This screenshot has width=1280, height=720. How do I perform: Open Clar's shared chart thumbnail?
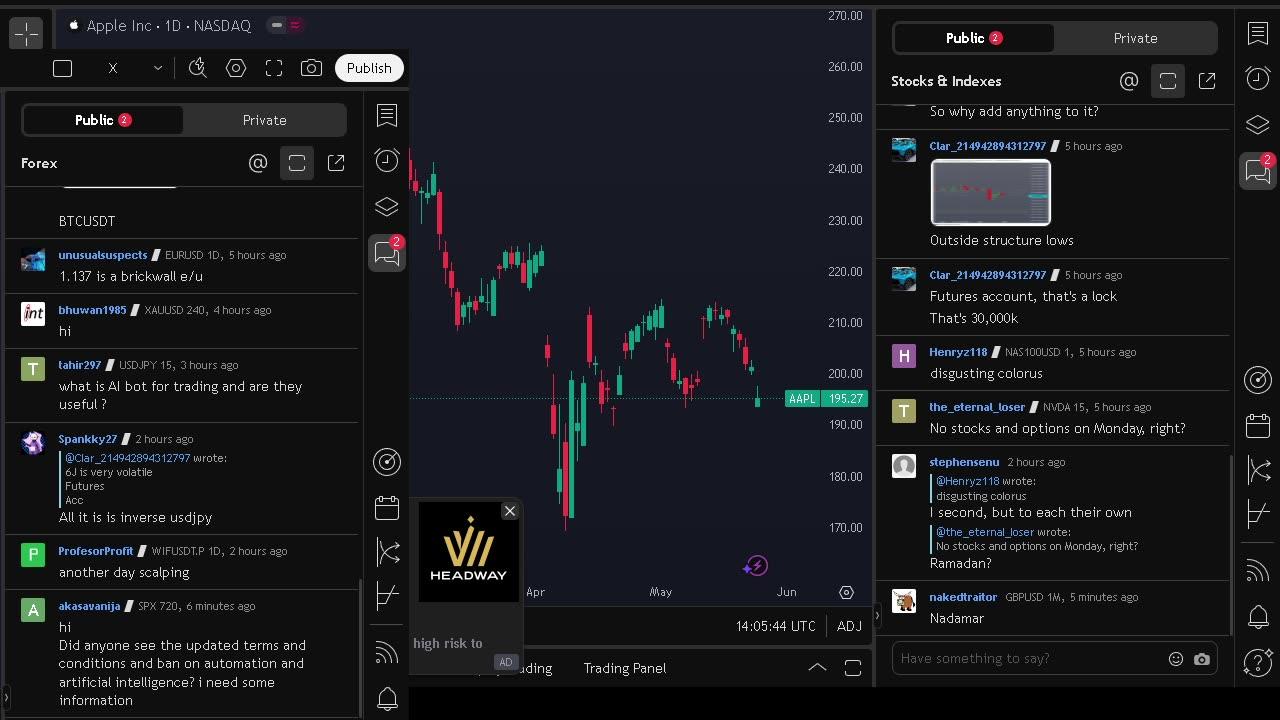point(991,193)
